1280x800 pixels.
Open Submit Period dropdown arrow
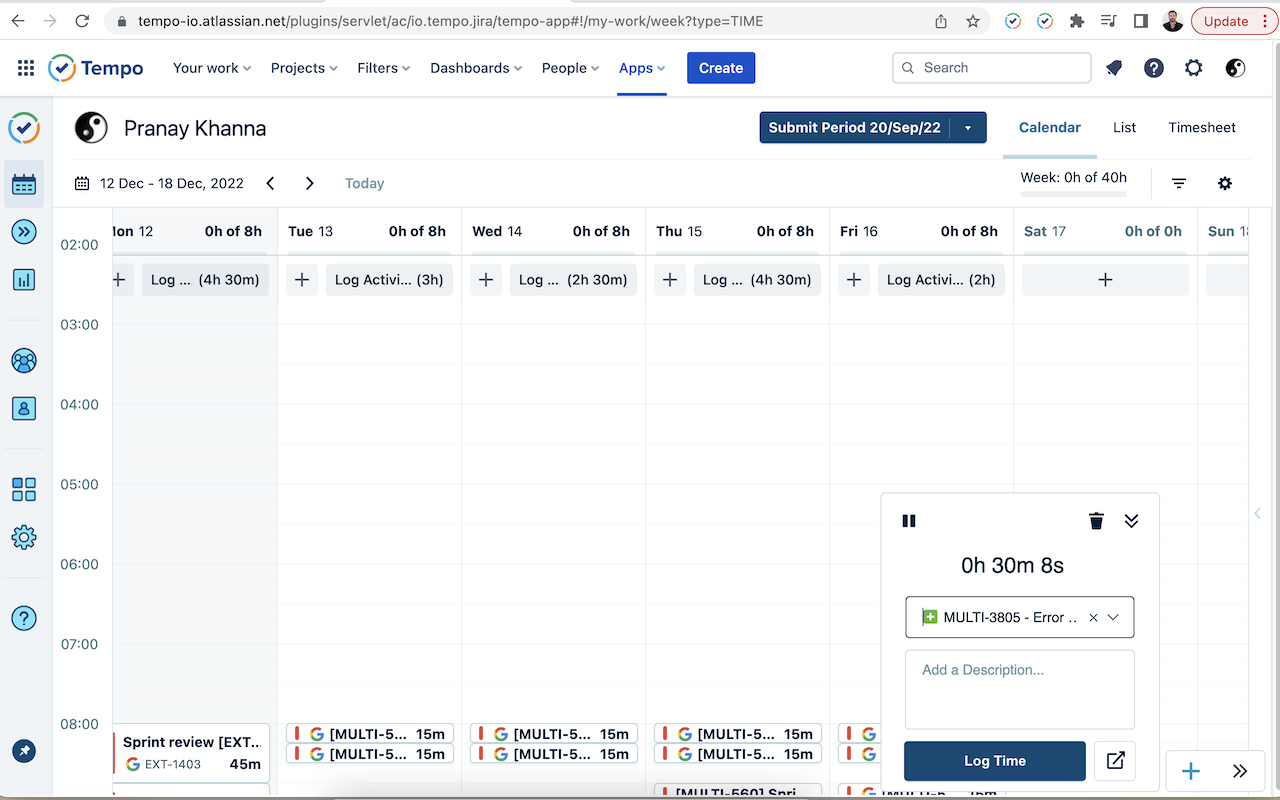click(967, 128)
